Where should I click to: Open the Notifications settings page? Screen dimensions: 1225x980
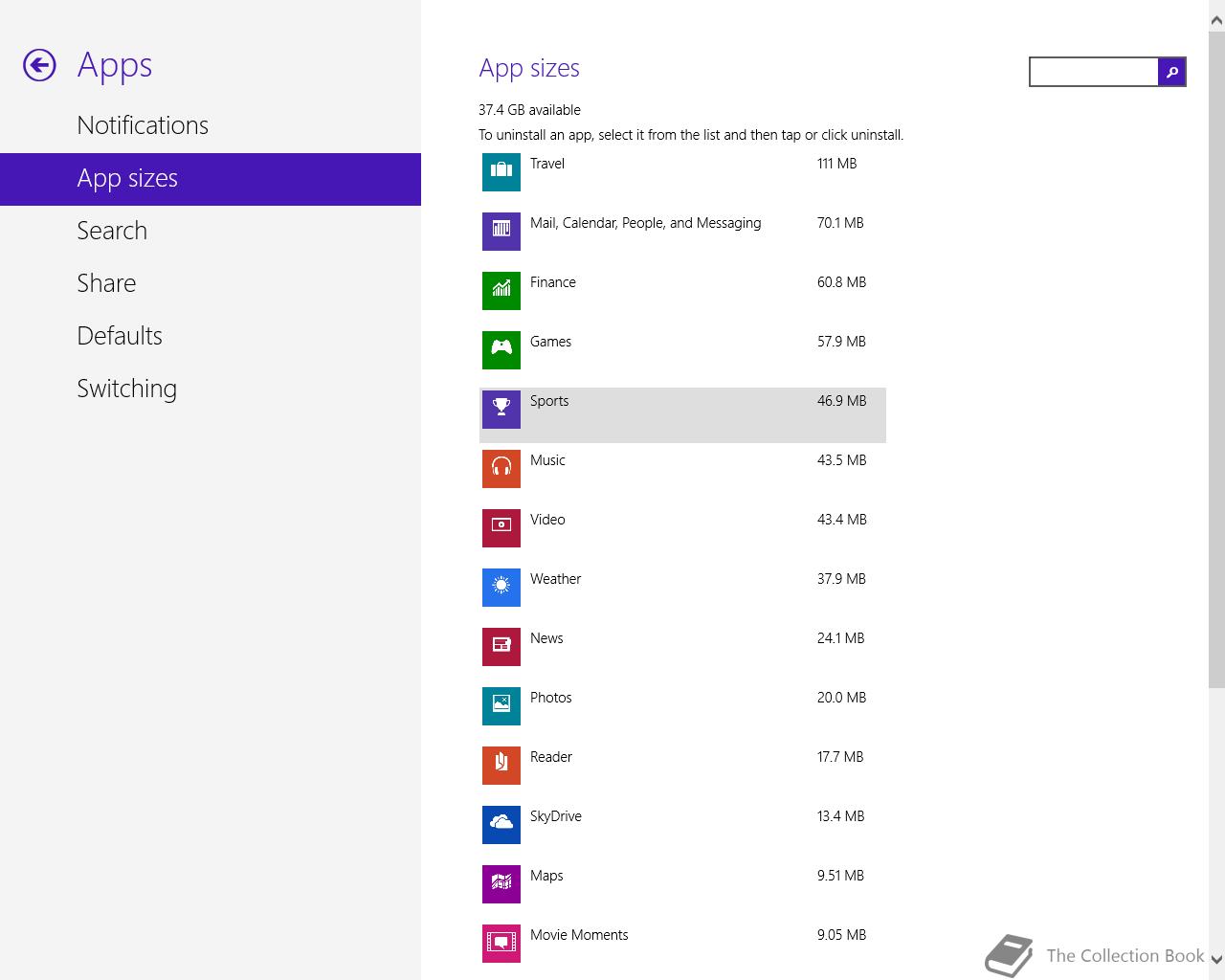point(143,125)
